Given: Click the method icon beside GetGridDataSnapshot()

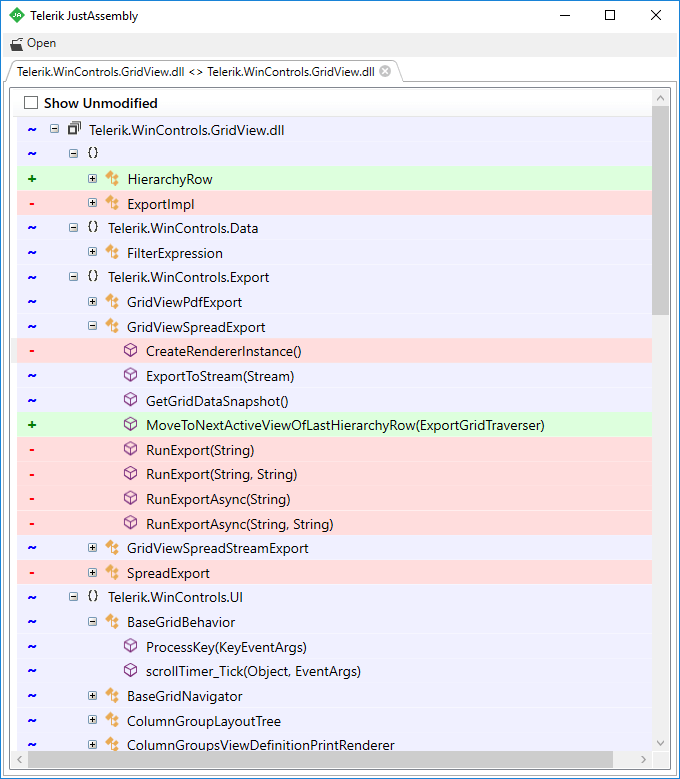Looking at the screenshot, I should 130,400.
